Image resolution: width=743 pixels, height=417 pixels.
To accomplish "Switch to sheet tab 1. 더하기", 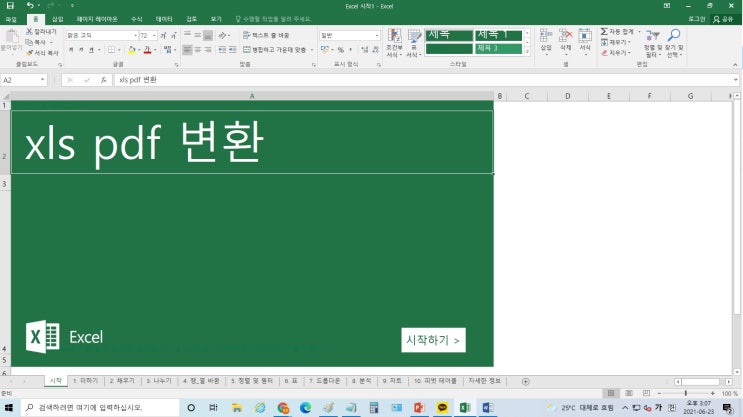I will 86,381.
